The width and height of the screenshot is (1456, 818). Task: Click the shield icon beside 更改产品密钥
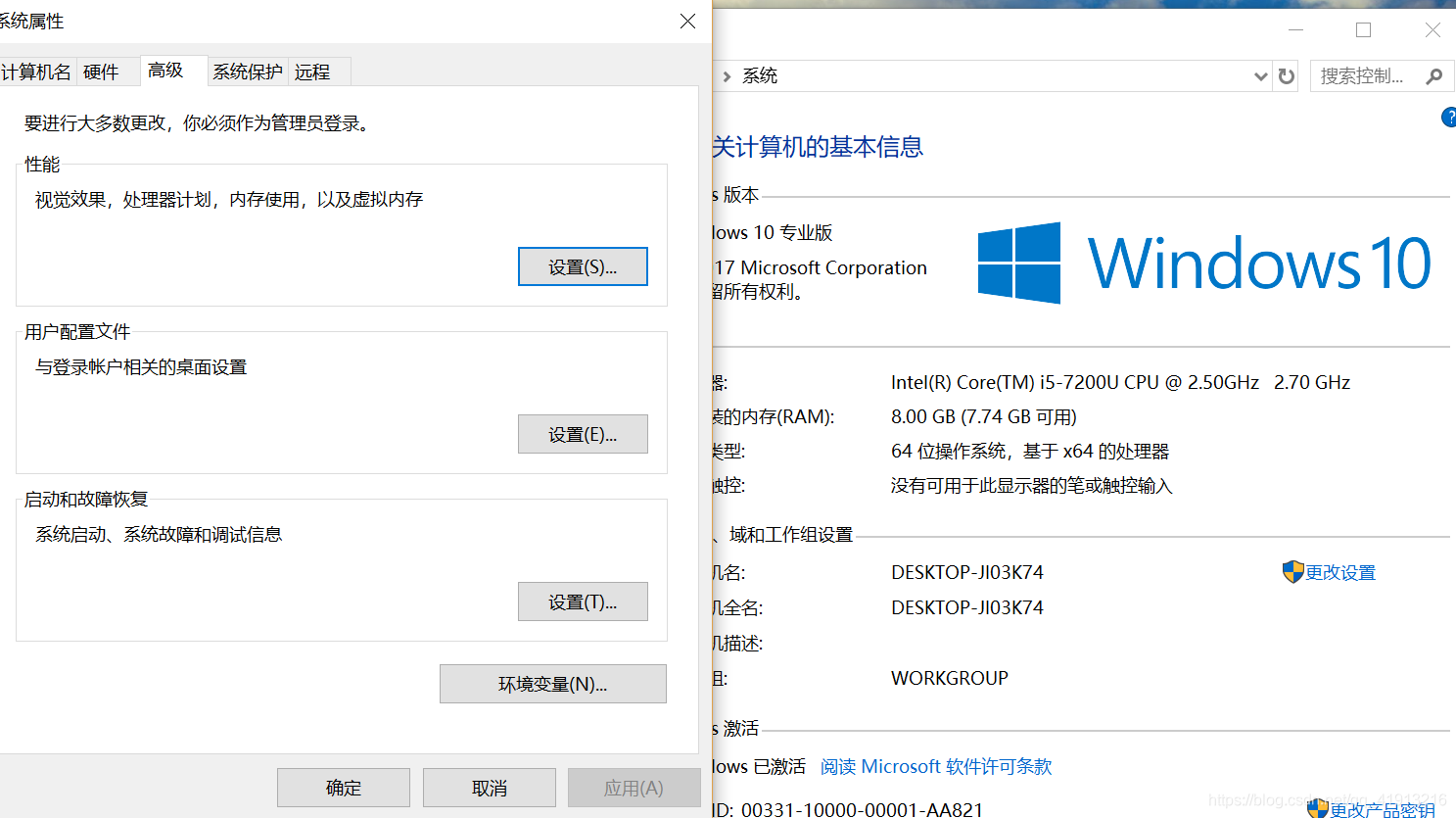[x=1318, y=809]
